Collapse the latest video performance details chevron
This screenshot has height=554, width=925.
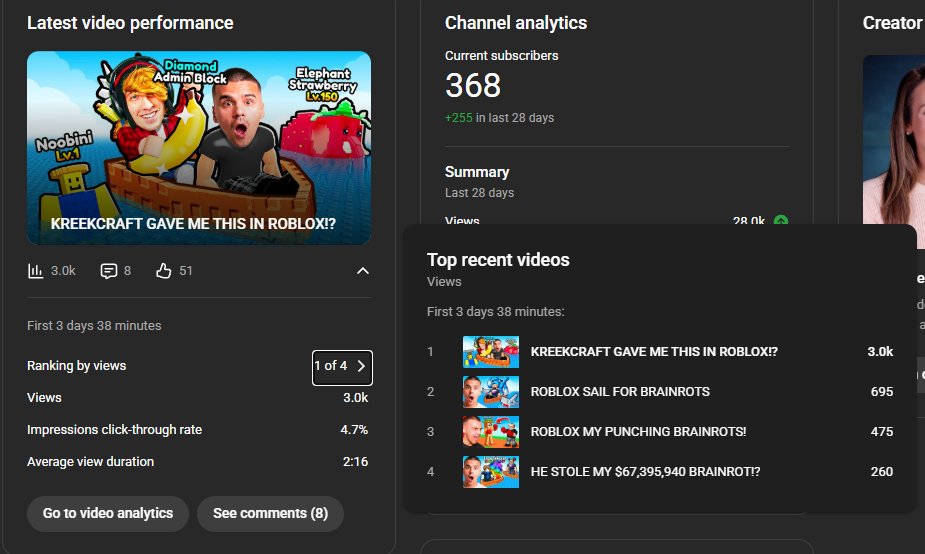pos(363,271)
